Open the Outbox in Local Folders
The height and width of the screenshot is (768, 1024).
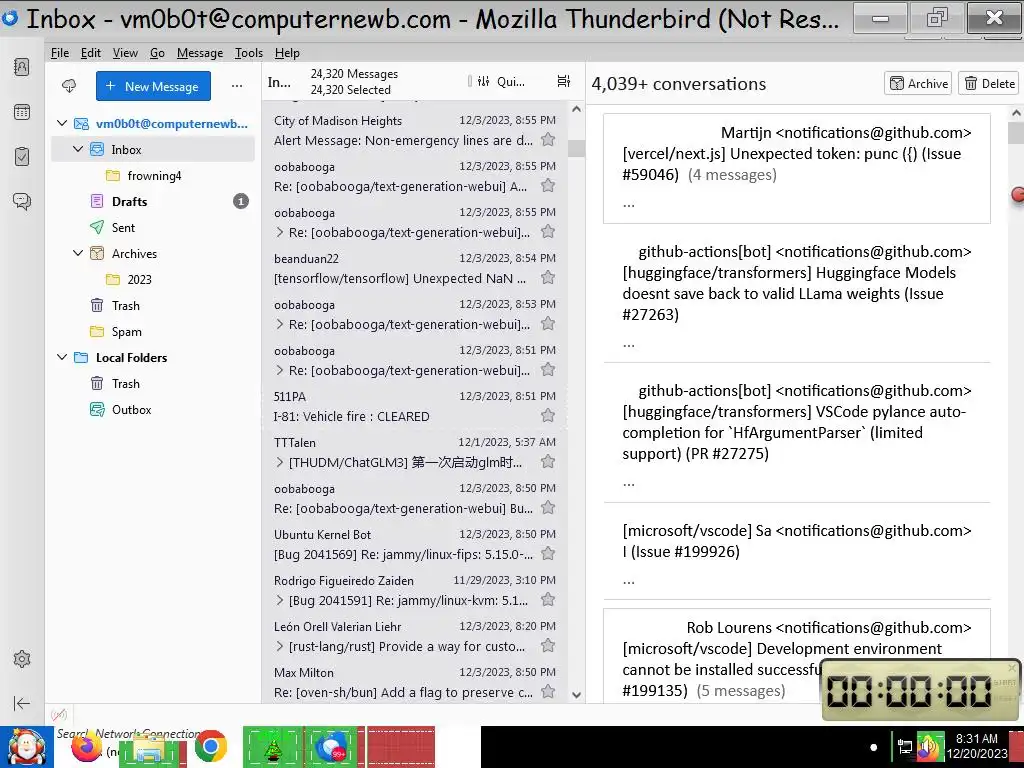click(x=153, y=409)
